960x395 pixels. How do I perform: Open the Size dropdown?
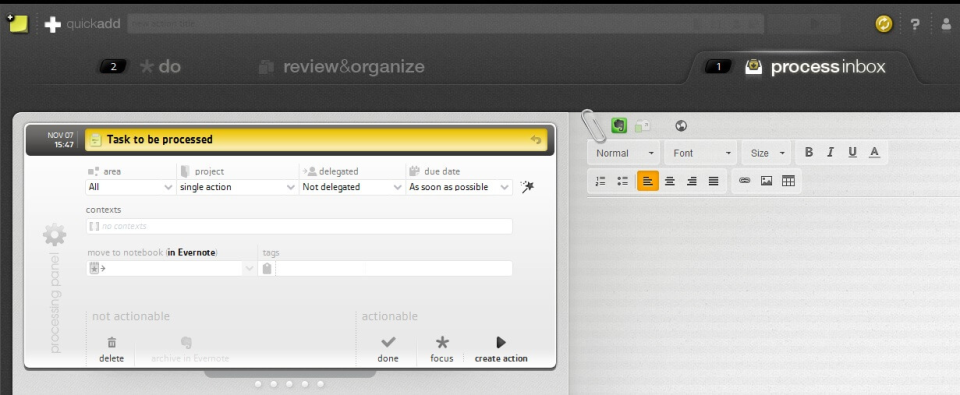click(766, 153)
